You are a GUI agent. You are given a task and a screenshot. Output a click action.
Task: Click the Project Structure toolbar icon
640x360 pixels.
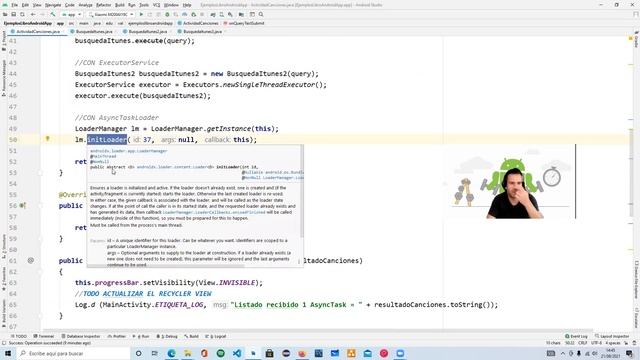tap(241, 14)
